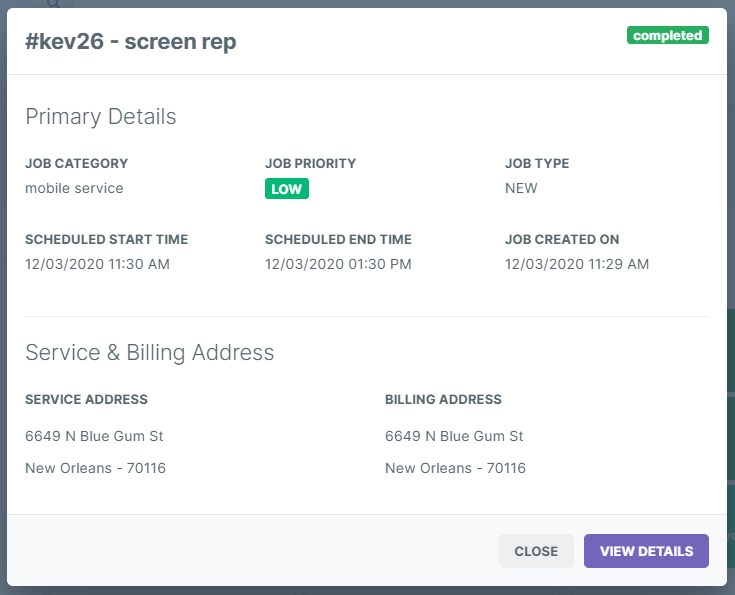
Task: Click the LOW job priority badge
Action: tap(286, 189)
